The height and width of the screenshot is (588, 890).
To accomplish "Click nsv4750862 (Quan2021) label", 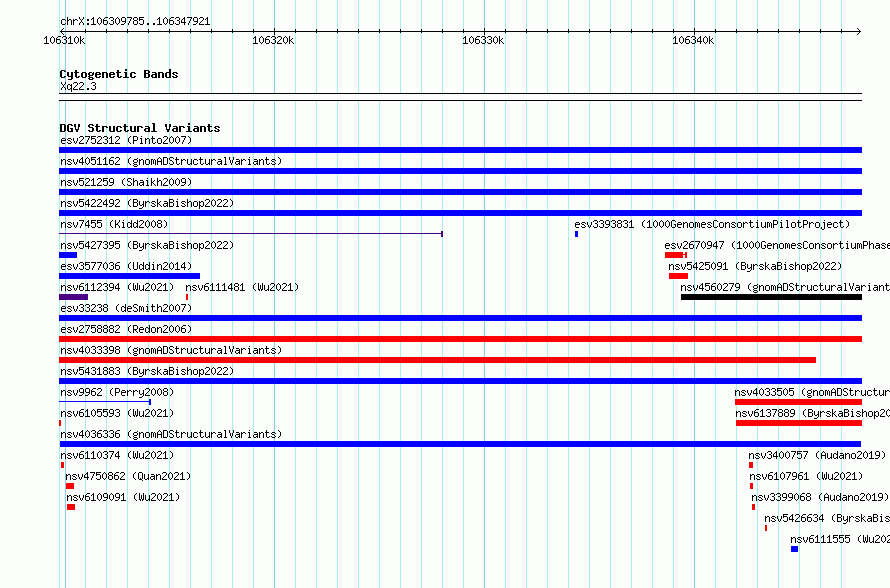I will point(128,476).
